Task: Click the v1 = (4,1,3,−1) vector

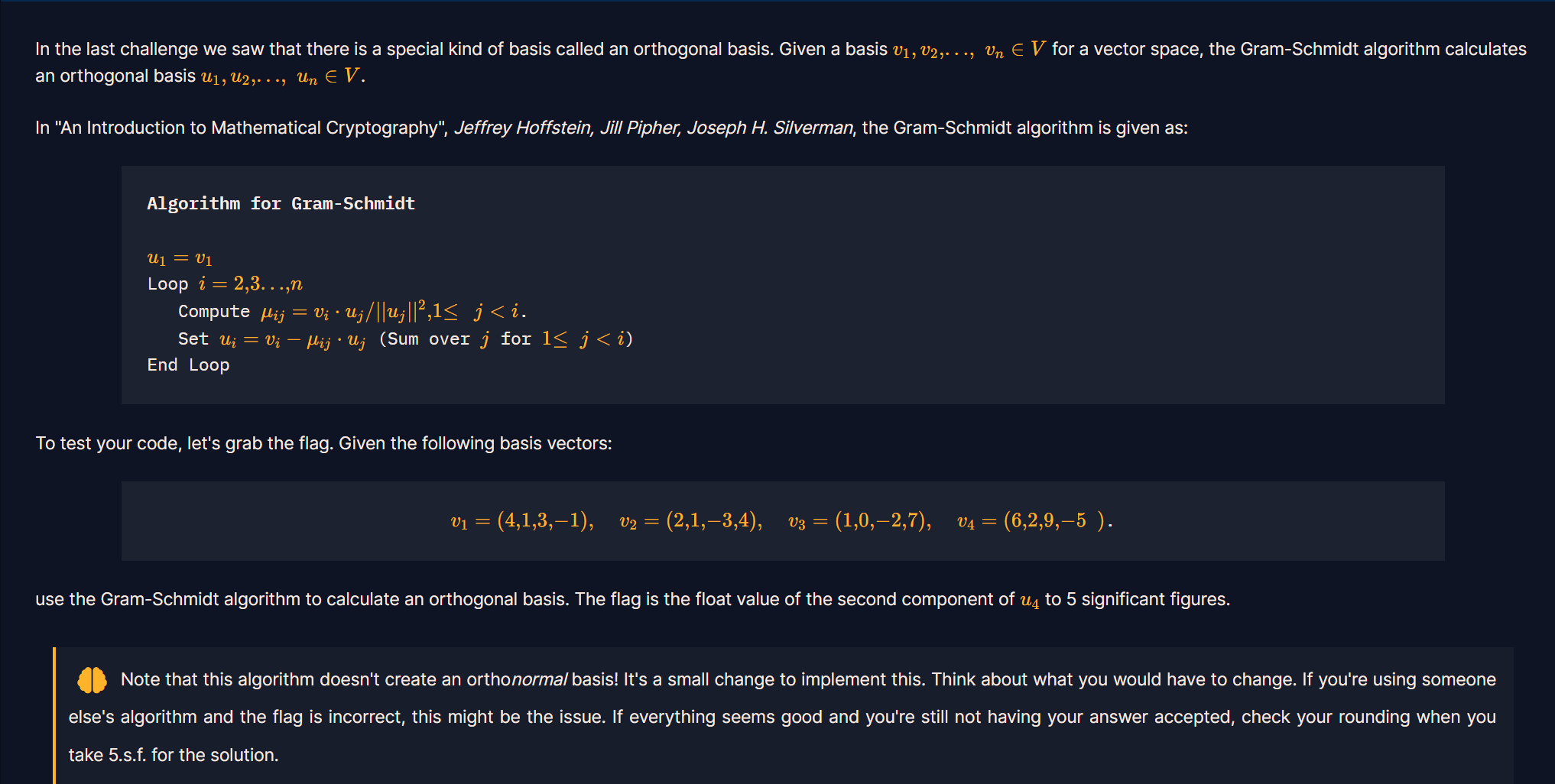Action: tap(522, 521)
